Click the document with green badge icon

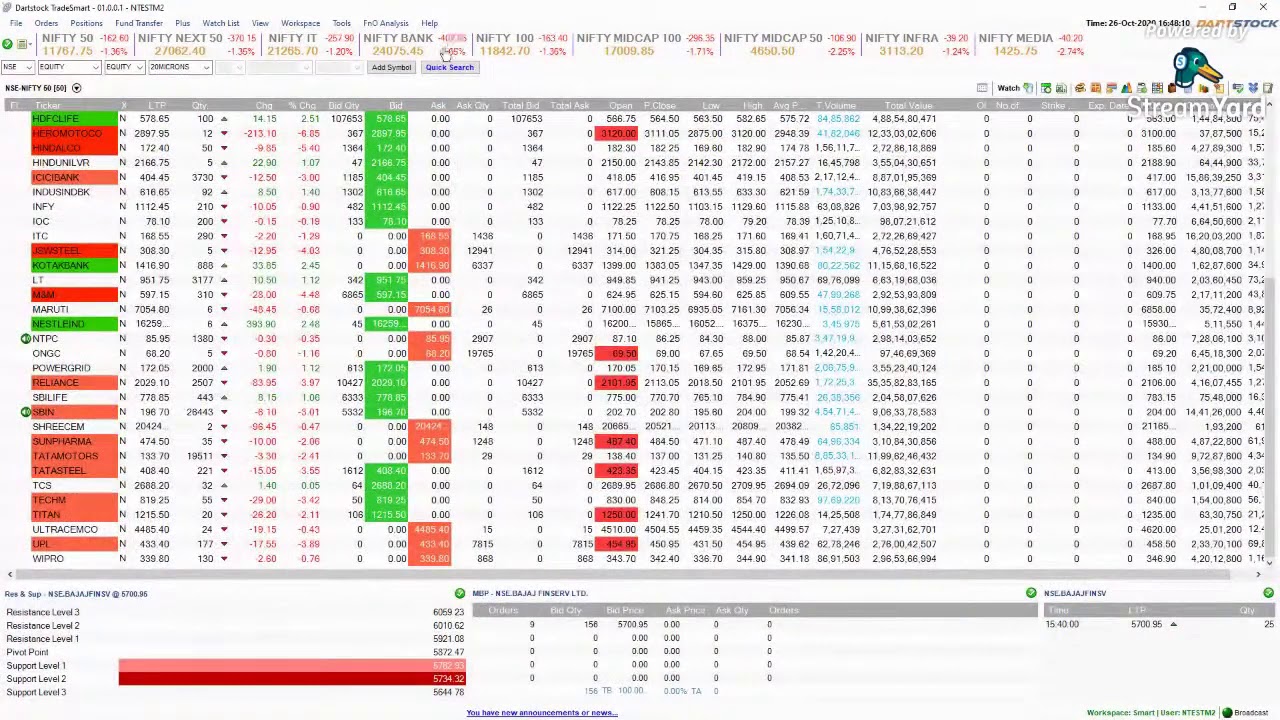pyautogui.click(x=1142, y=88)
